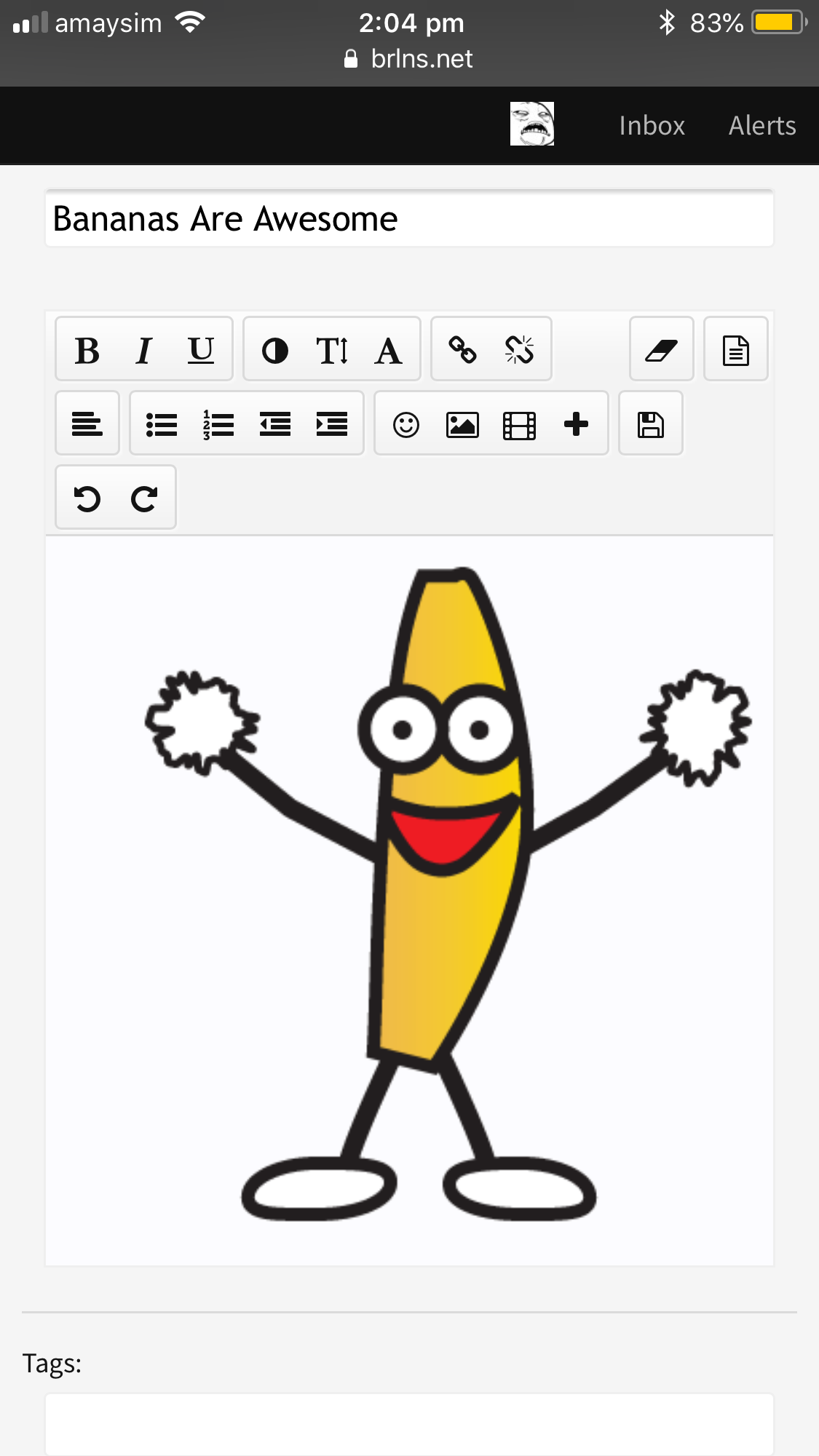819x1456 pixels.
Task: Open the plus insert menu
Action: coord(577,424)
